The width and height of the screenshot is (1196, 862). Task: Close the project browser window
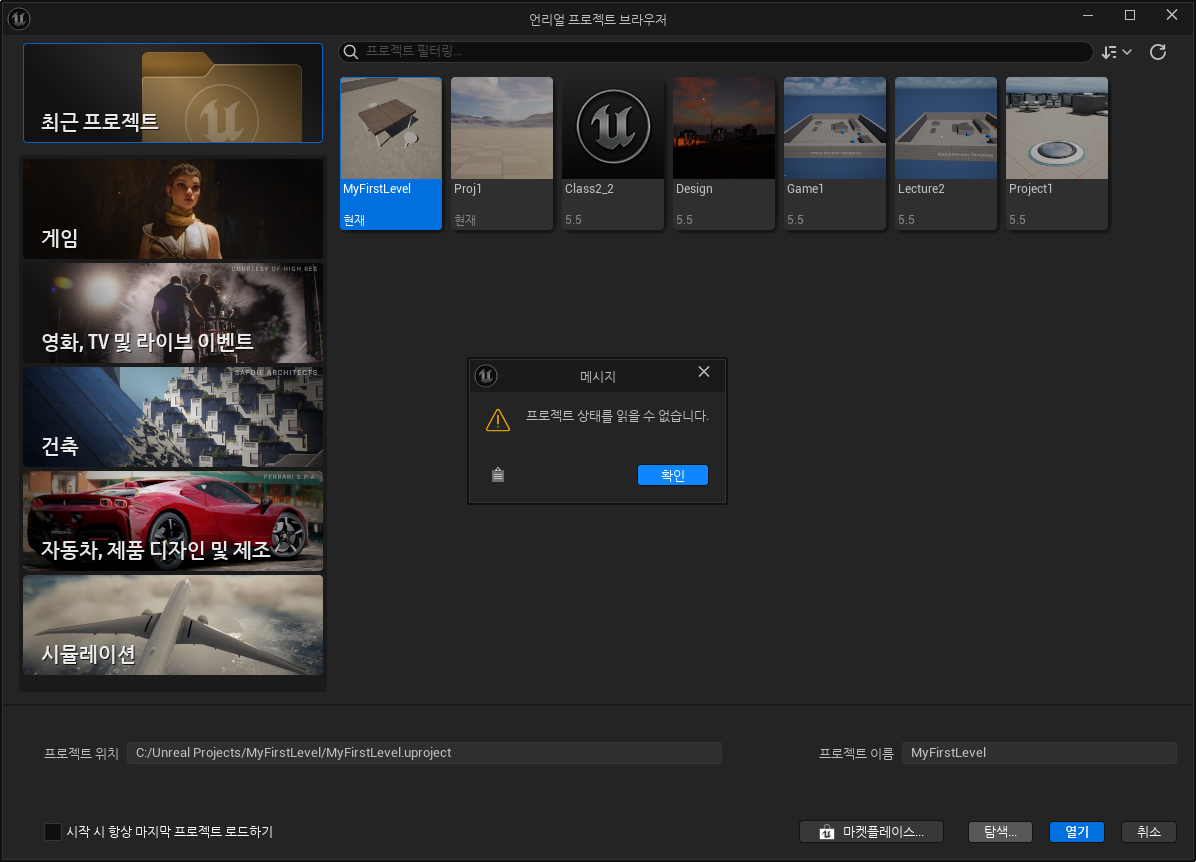click(x=1172, y=15)
